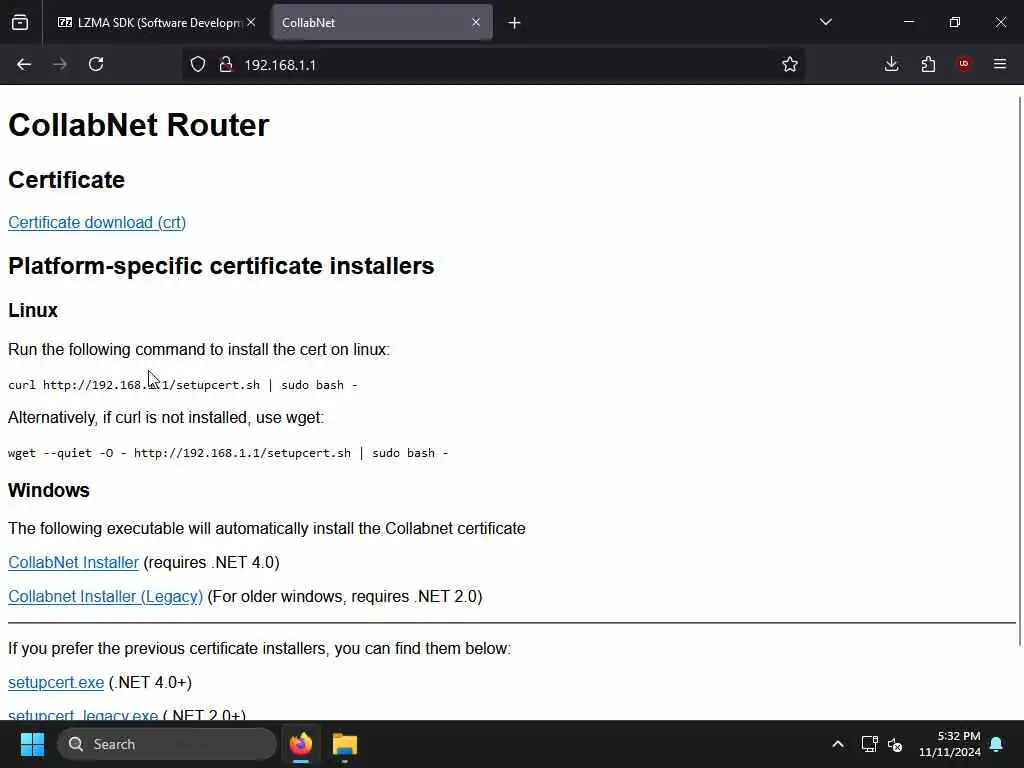
Task: Close the Firefox window
Action: (1000, 22)
